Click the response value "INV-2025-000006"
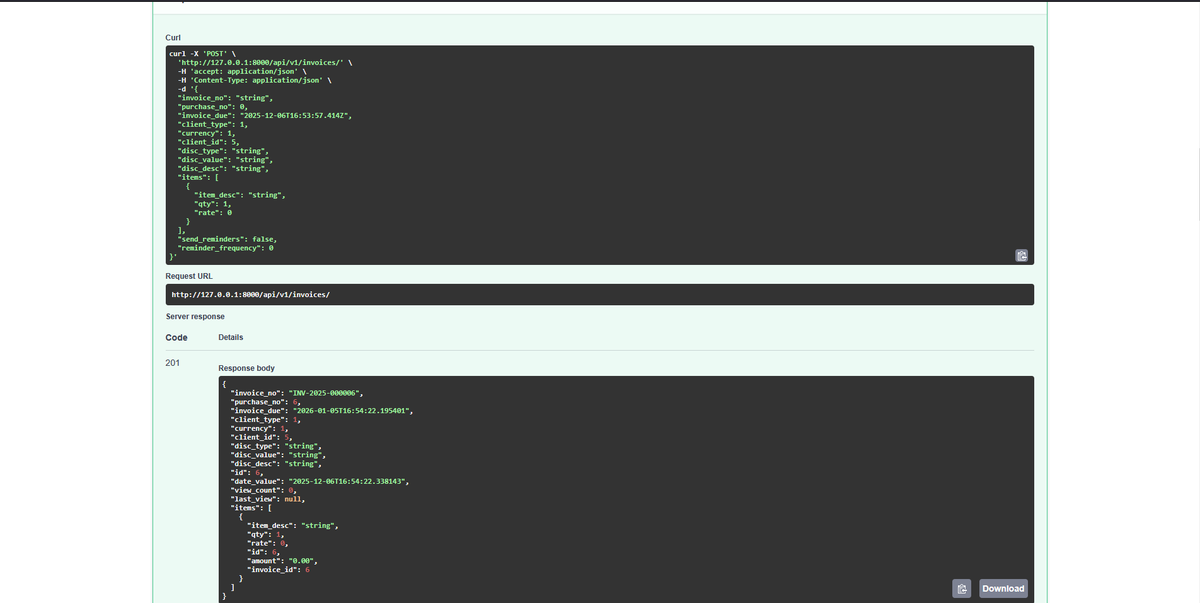 325,393
